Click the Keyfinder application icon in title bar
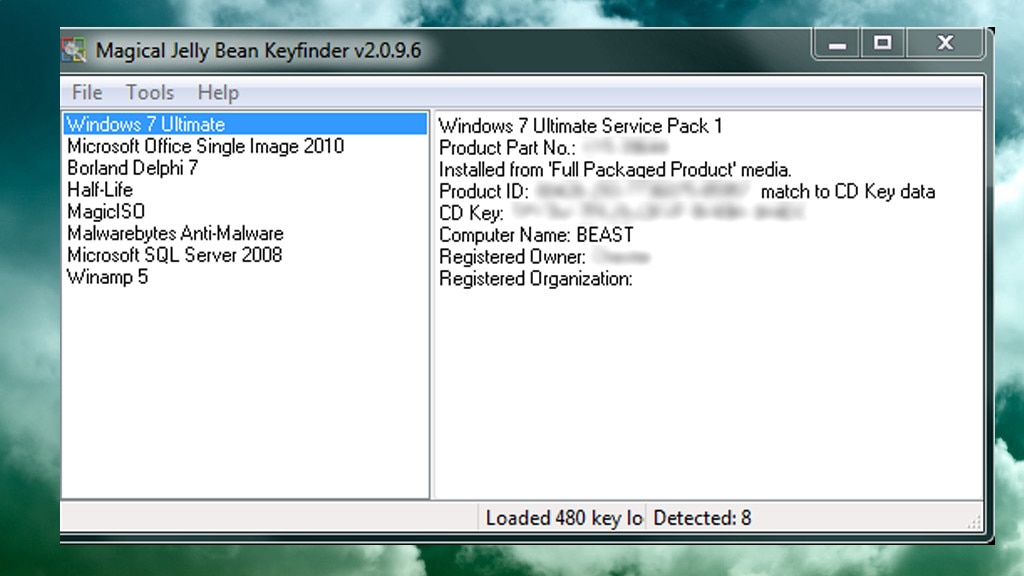This screenshot has width=1024, height=576. pyautogui.click(x=74, y=48)
